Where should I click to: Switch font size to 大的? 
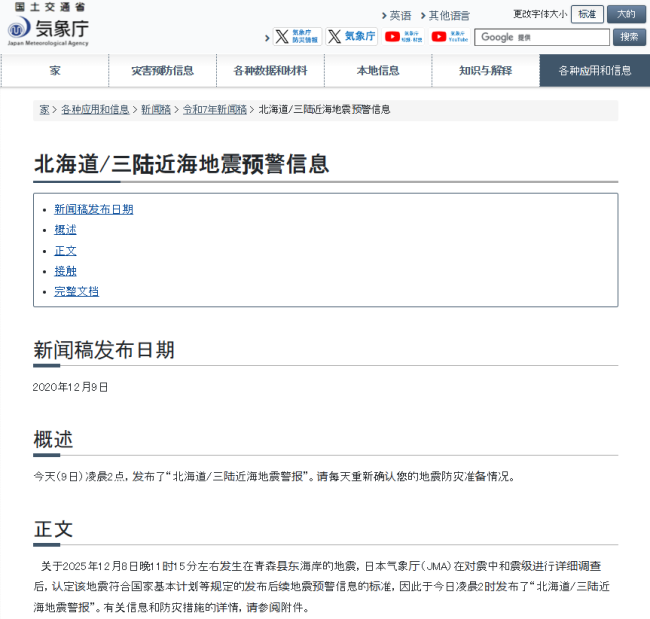tap(626, 14)
